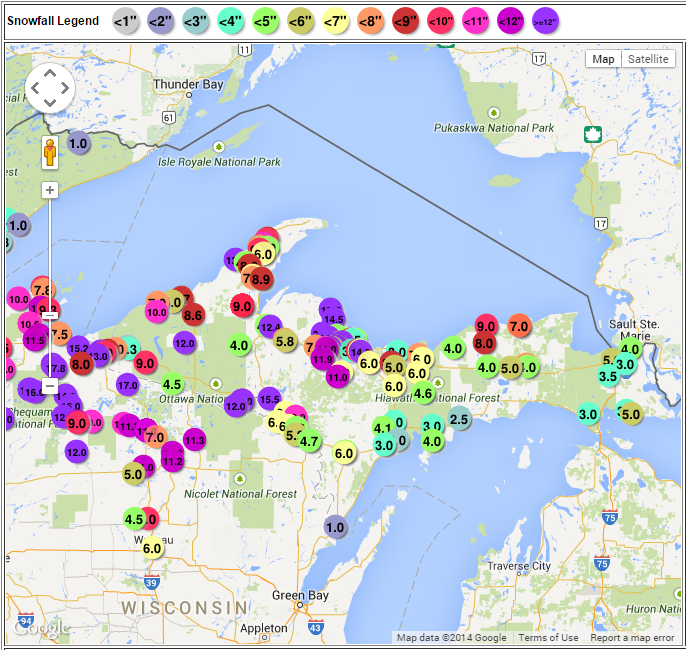Click the 4.7 green snowfall marker
Image resolution: width=686 pixels, height=650 pixels.
pyautogui.click(x=309, y=441)
